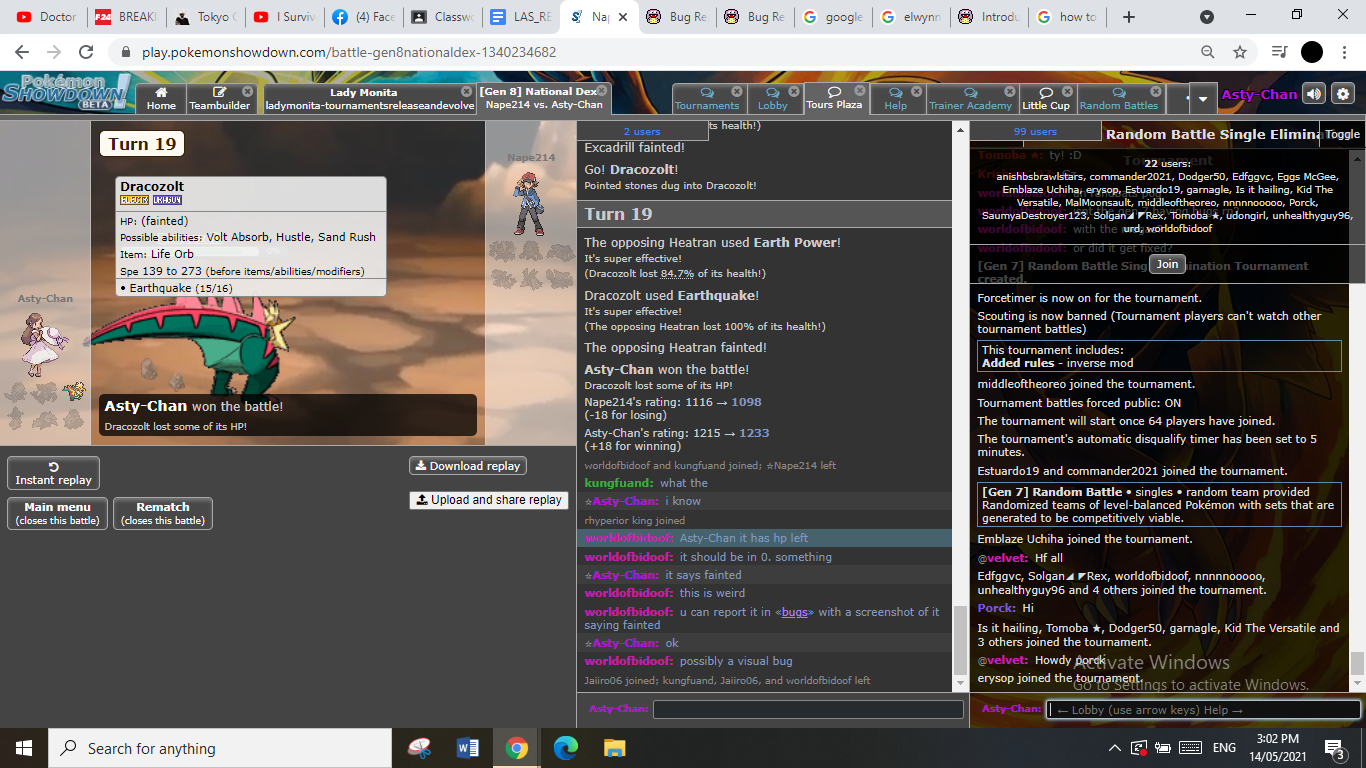Open the Teambuilder tab
This screenshot has width=1366, height=768.
pos(220,98)
